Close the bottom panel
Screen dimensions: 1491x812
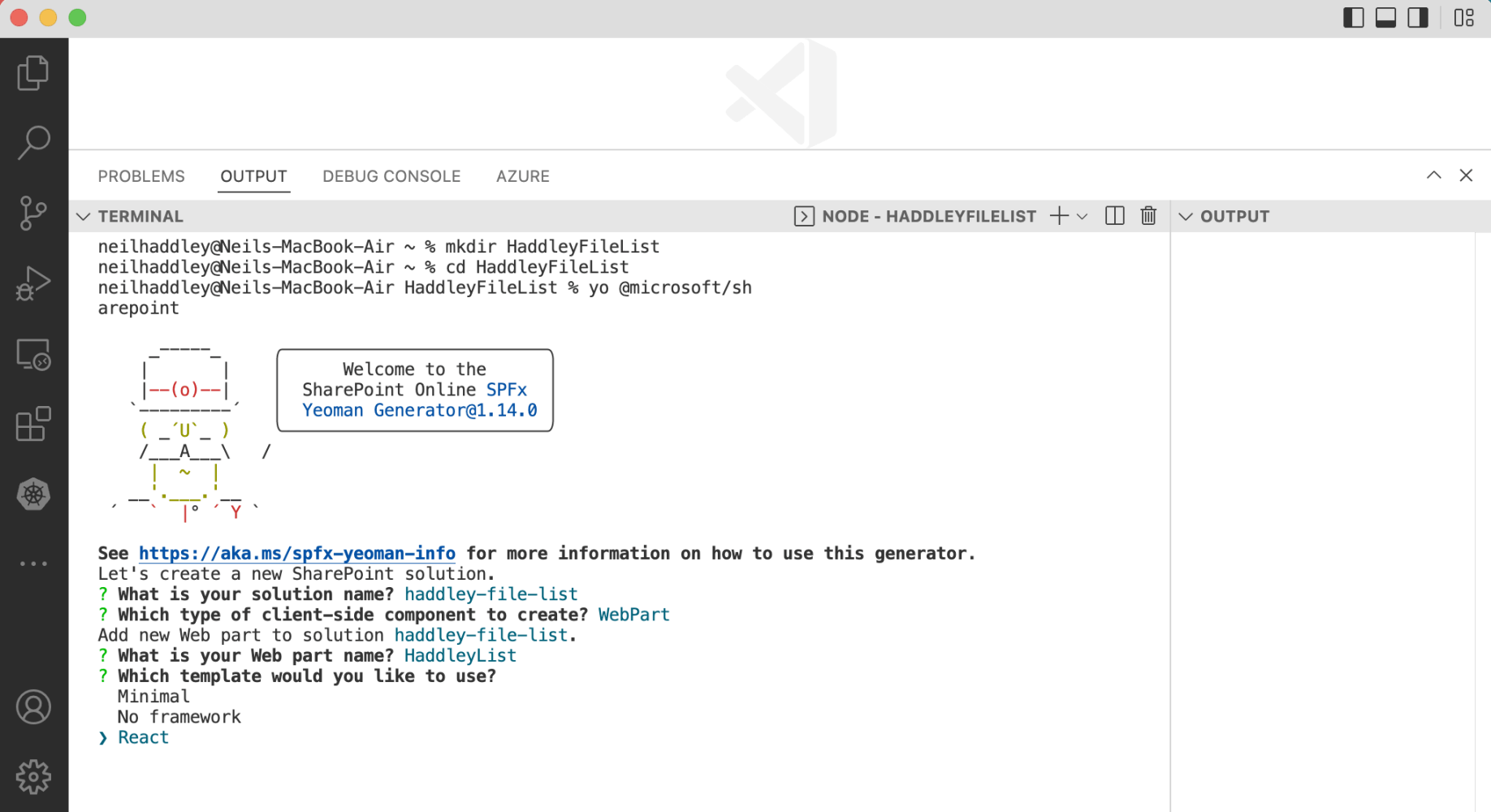click(x=1466, y=175)
